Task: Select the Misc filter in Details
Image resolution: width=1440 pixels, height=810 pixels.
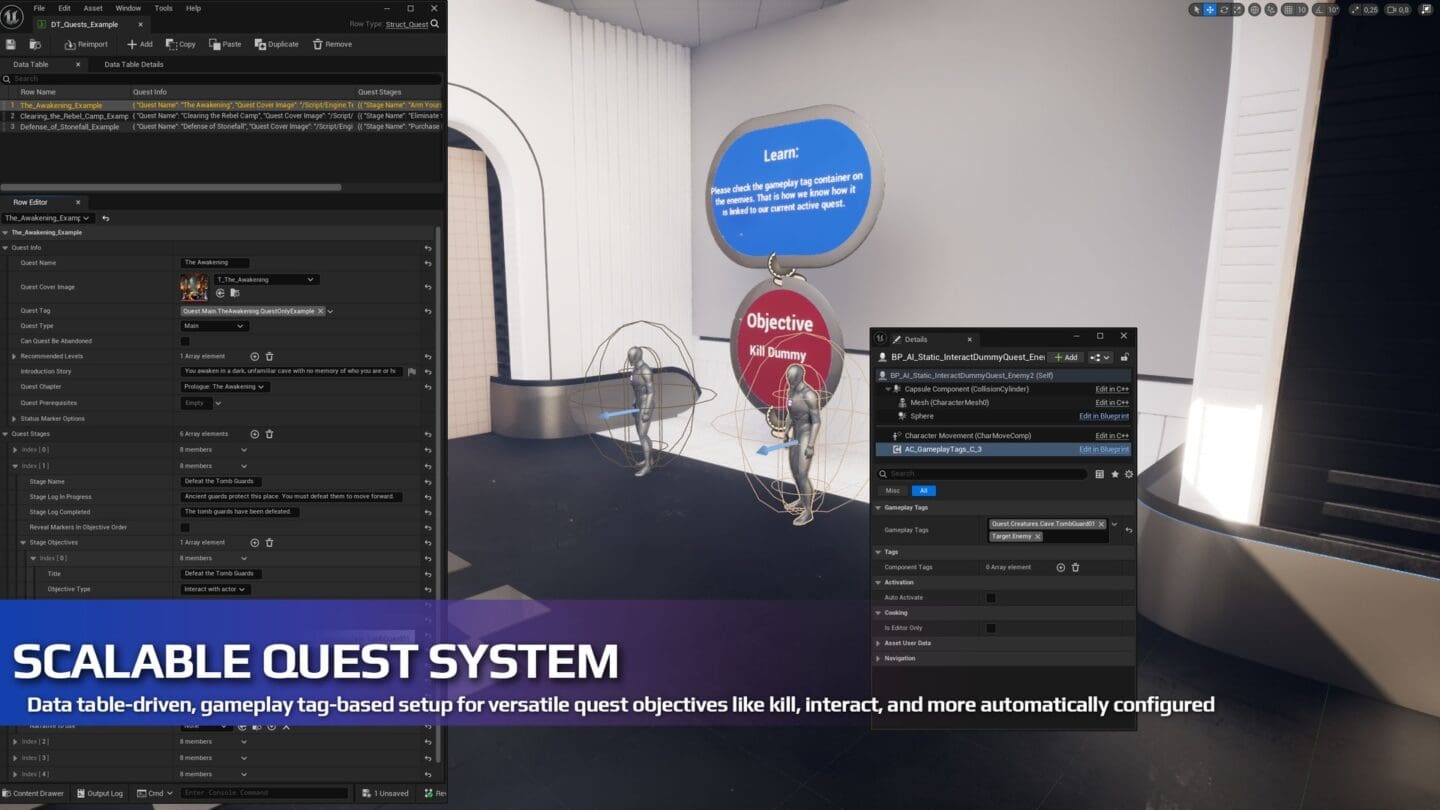Action: coord(892,490)
